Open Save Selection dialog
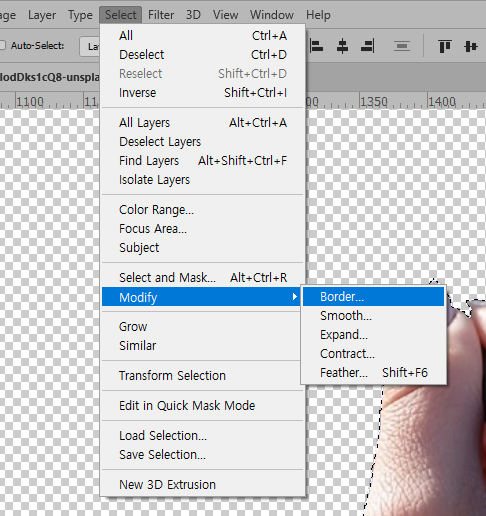The width and height of the screenshot is (486, 516). click(x=203, y=455)
